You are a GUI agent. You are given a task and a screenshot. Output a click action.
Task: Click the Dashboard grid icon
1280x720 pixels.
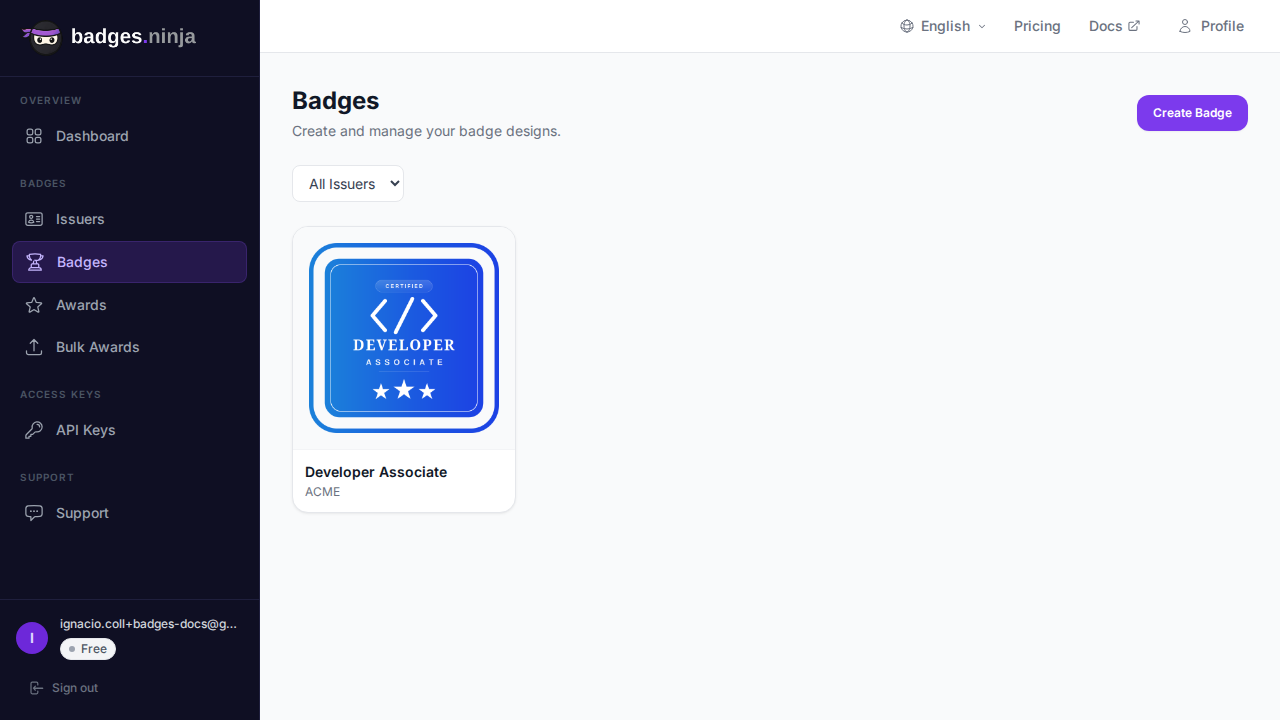coord(34,136)
